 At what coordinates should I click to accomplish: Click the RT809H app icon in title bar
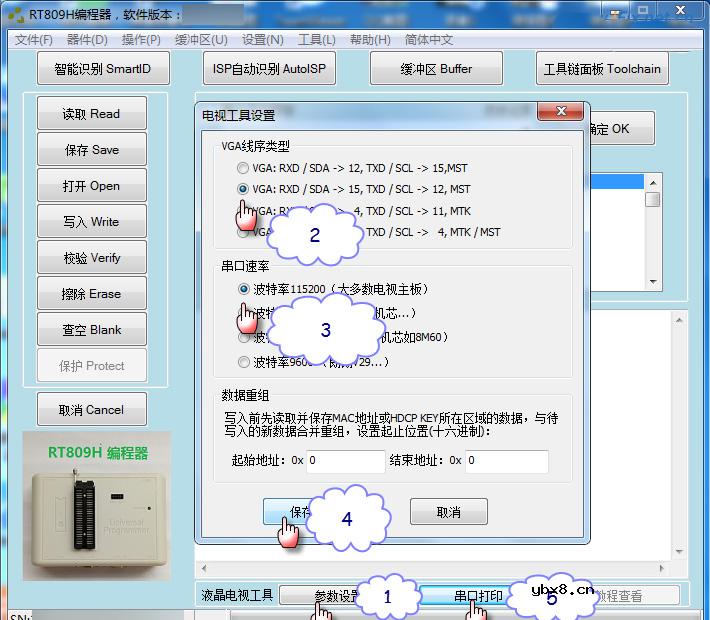16,14
